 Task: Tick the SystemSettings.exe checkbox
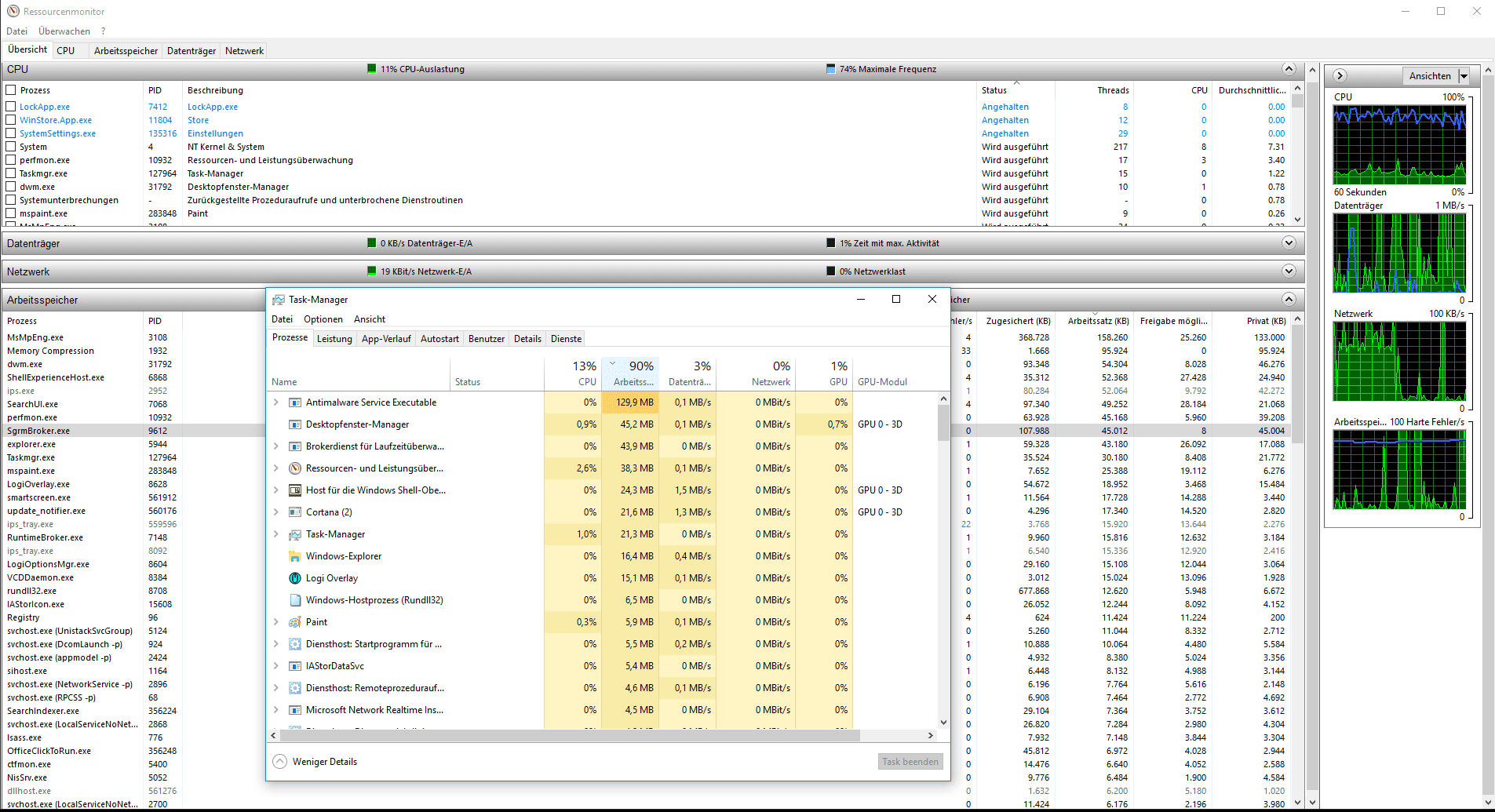click(11, 133)
